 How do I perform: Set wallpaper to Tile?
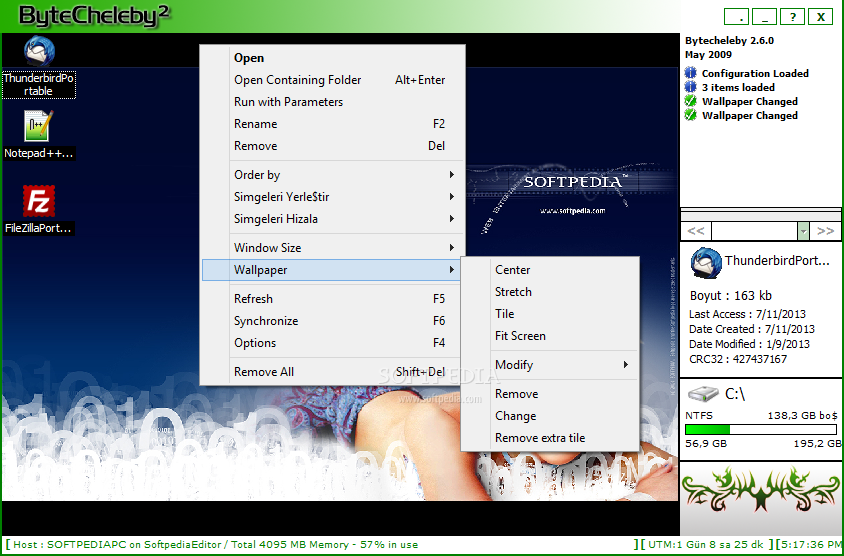click(x=550, y=314)
